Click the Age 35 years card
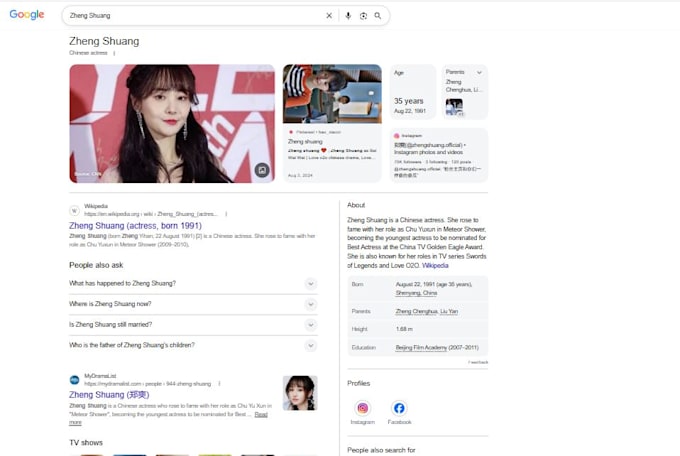Viewport: 680px width, 456px height. pos(412,92)
